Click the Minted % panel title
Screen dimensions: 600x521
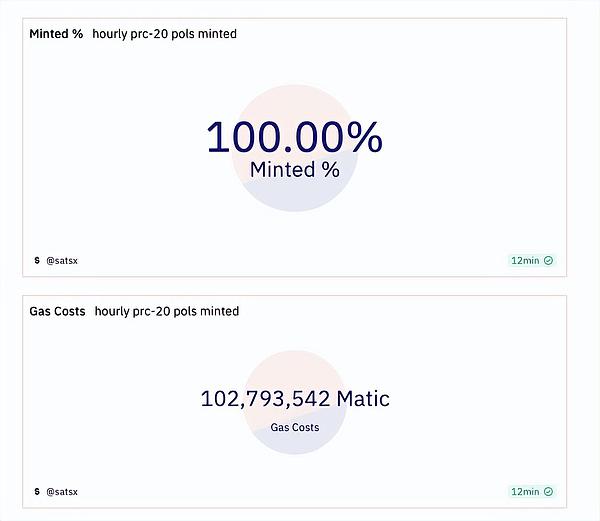click(56, 34)
